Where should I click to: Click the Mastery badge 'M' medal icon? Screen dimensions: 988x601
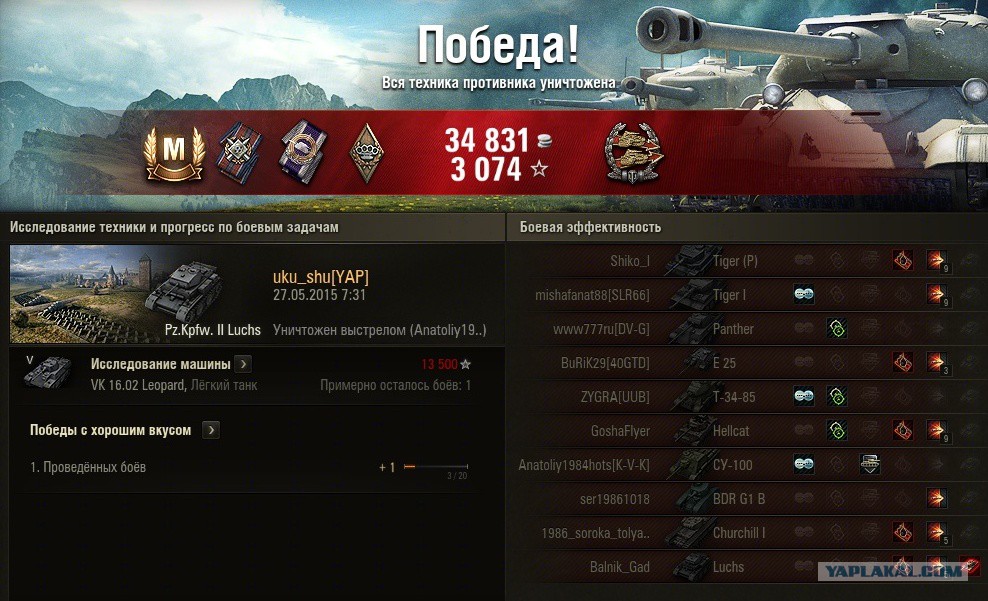click(x=175, y=153)
